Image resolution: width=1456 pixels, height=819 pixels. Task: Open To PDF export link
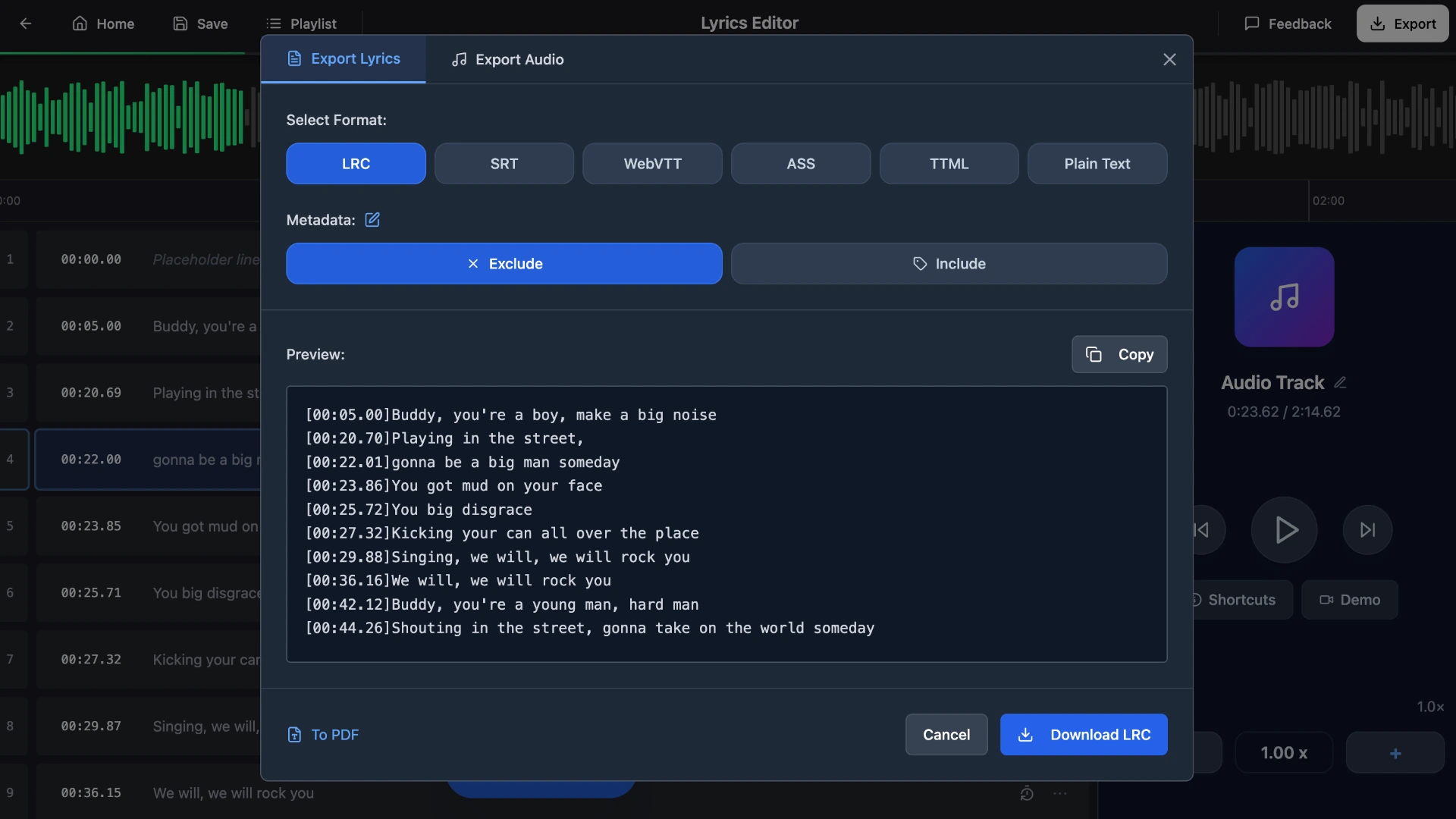point(323,734)
